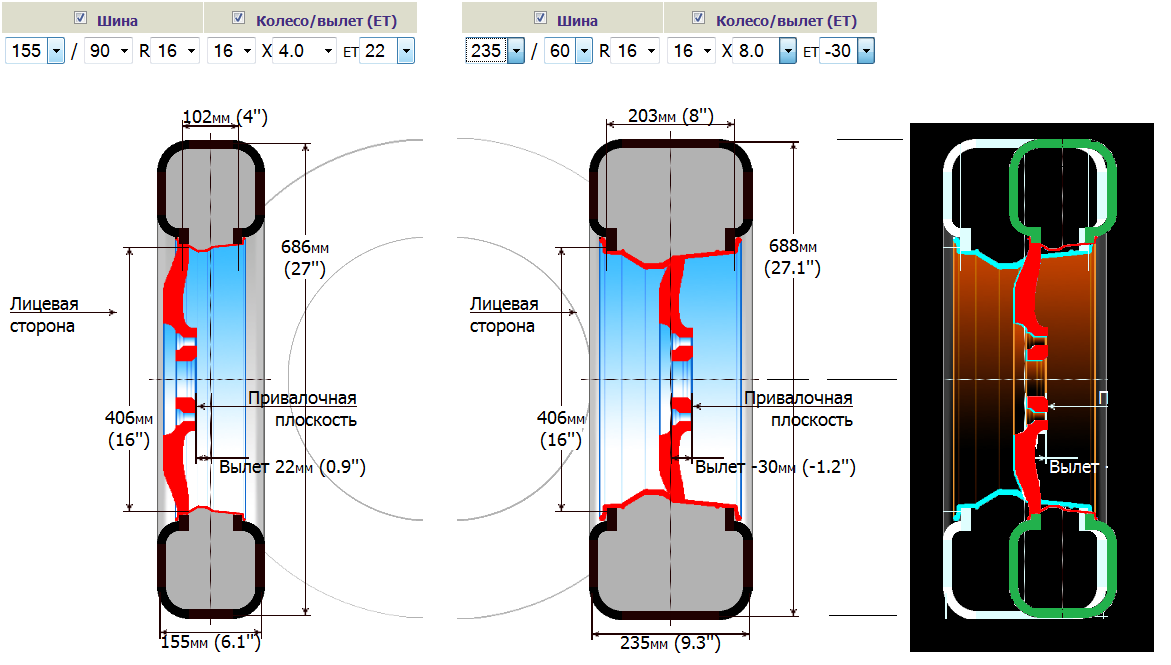1171x665 pixels.
Task: Open the ET offset dropdown showing 22
Action: click(387, 51)
